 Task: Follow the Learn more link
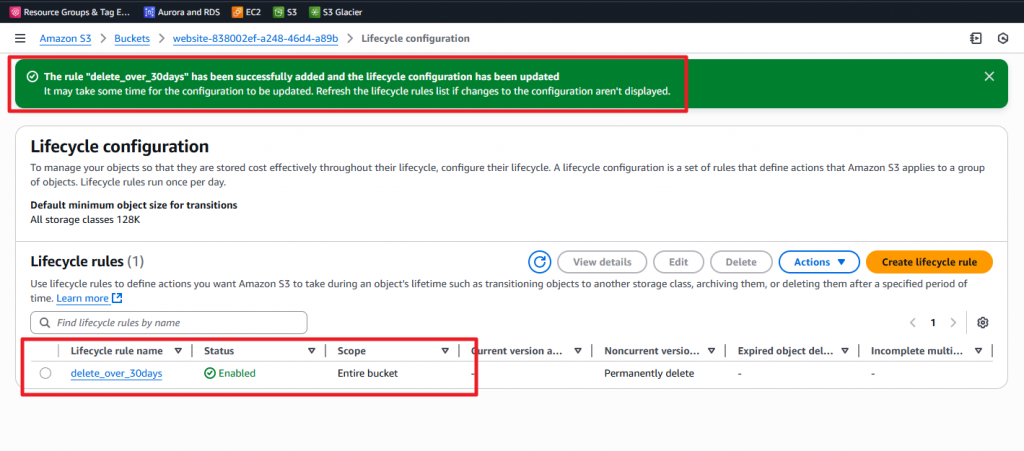(82, 298)
